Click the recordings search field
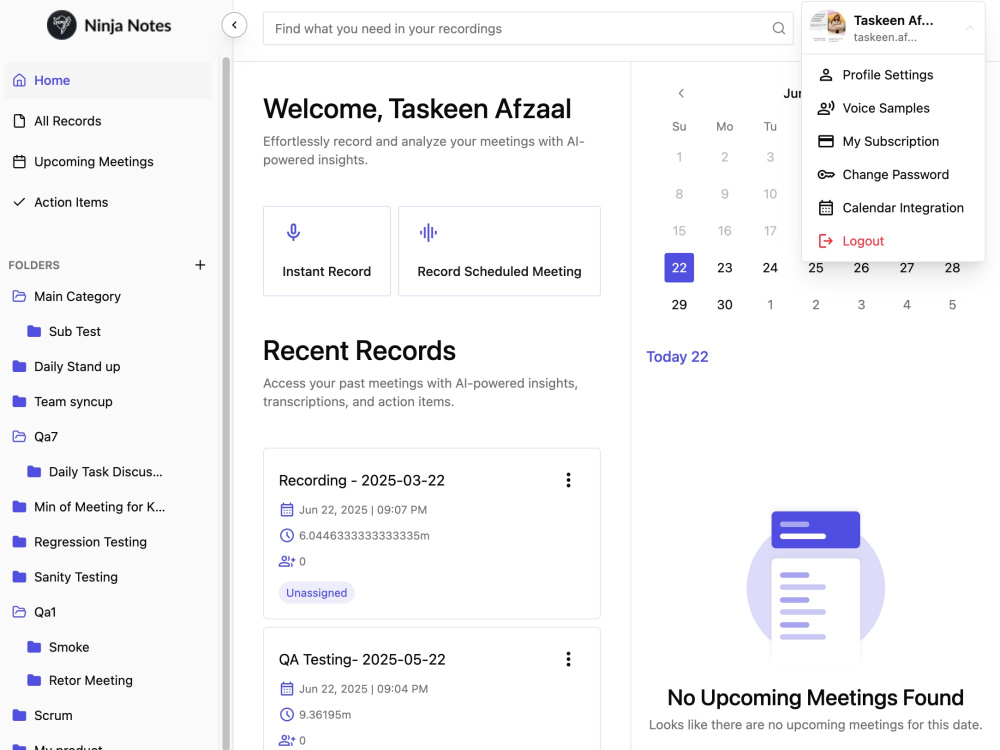Screen dimensions: 1000x750 tap(528, 28)
